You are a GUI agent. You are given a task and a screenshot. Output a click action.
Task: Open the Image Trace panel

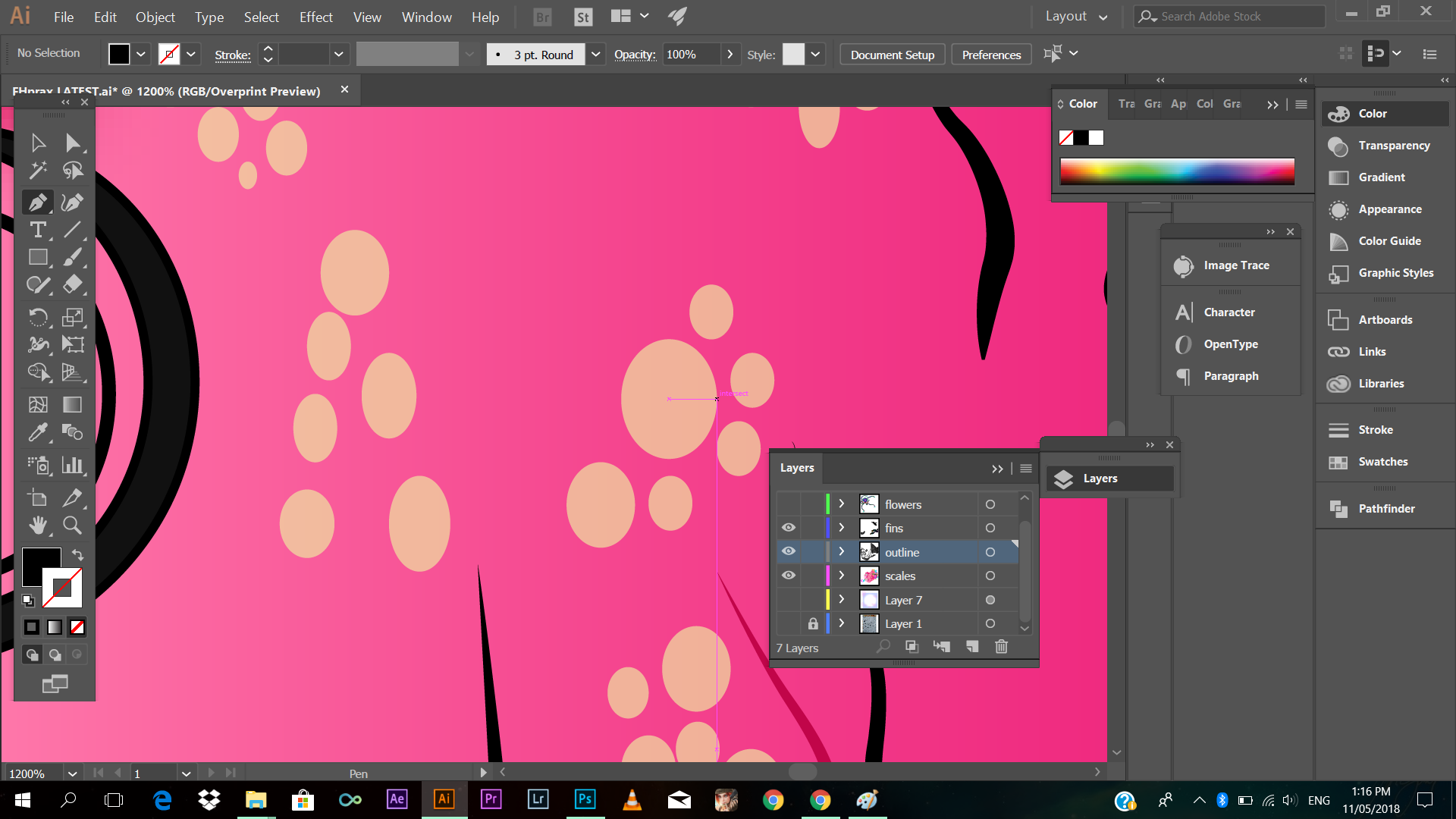pyautogui.click(x=1230, y=265)
